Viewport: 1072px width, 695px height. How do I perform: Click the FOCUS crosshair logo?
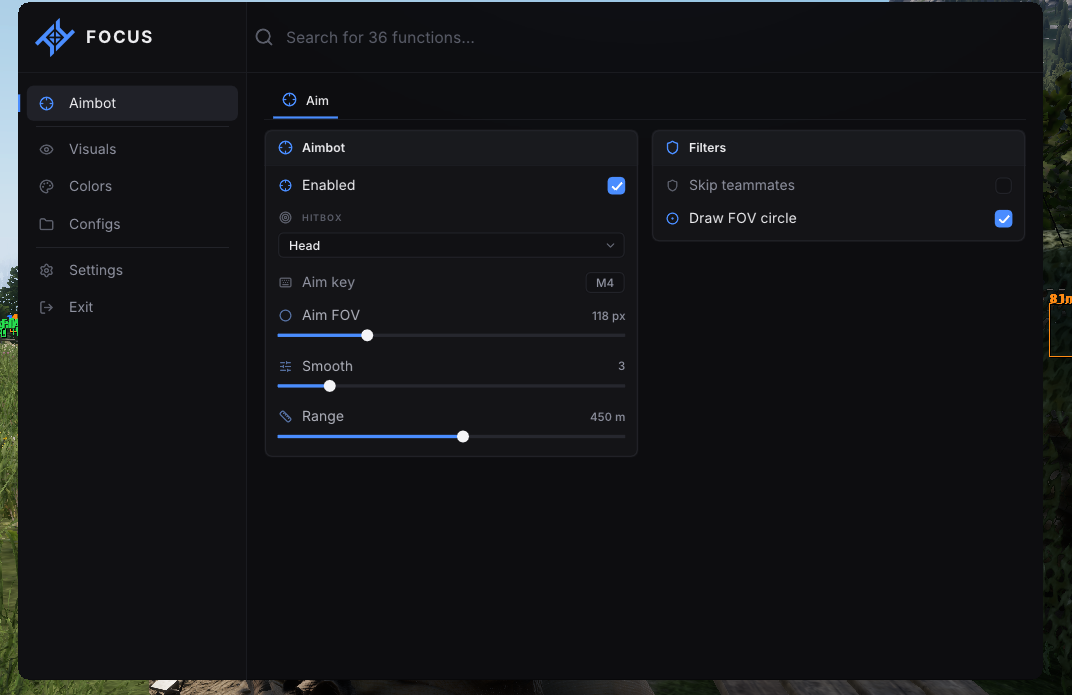coord(55,37)
